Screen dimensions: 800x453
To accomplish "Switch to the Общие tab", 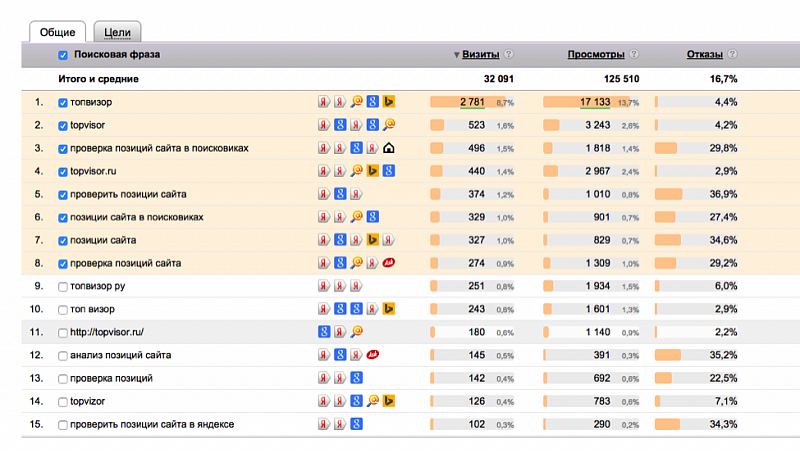I will [x=58, y=32].
